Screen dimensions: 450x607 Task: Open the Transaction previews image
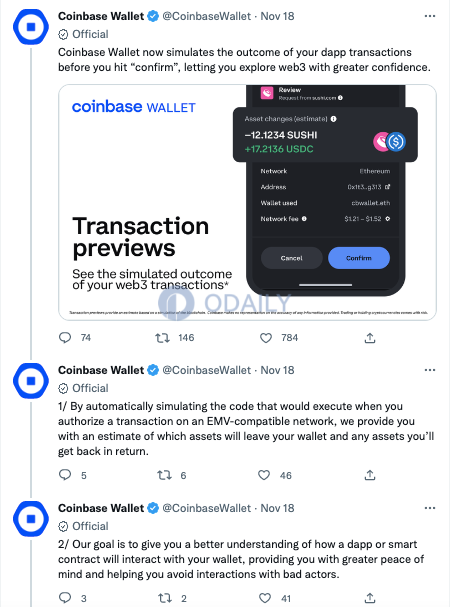[247, 202]
